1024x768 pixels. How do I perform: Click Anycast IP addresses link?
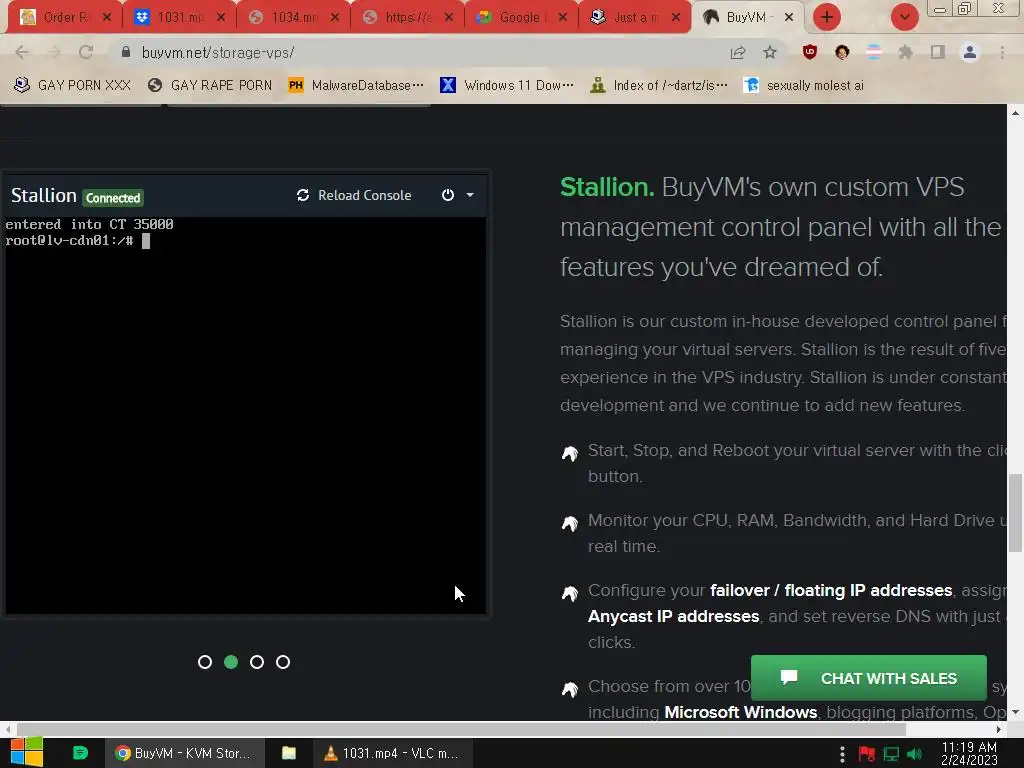pyautogui.click(x=673, y=616)
